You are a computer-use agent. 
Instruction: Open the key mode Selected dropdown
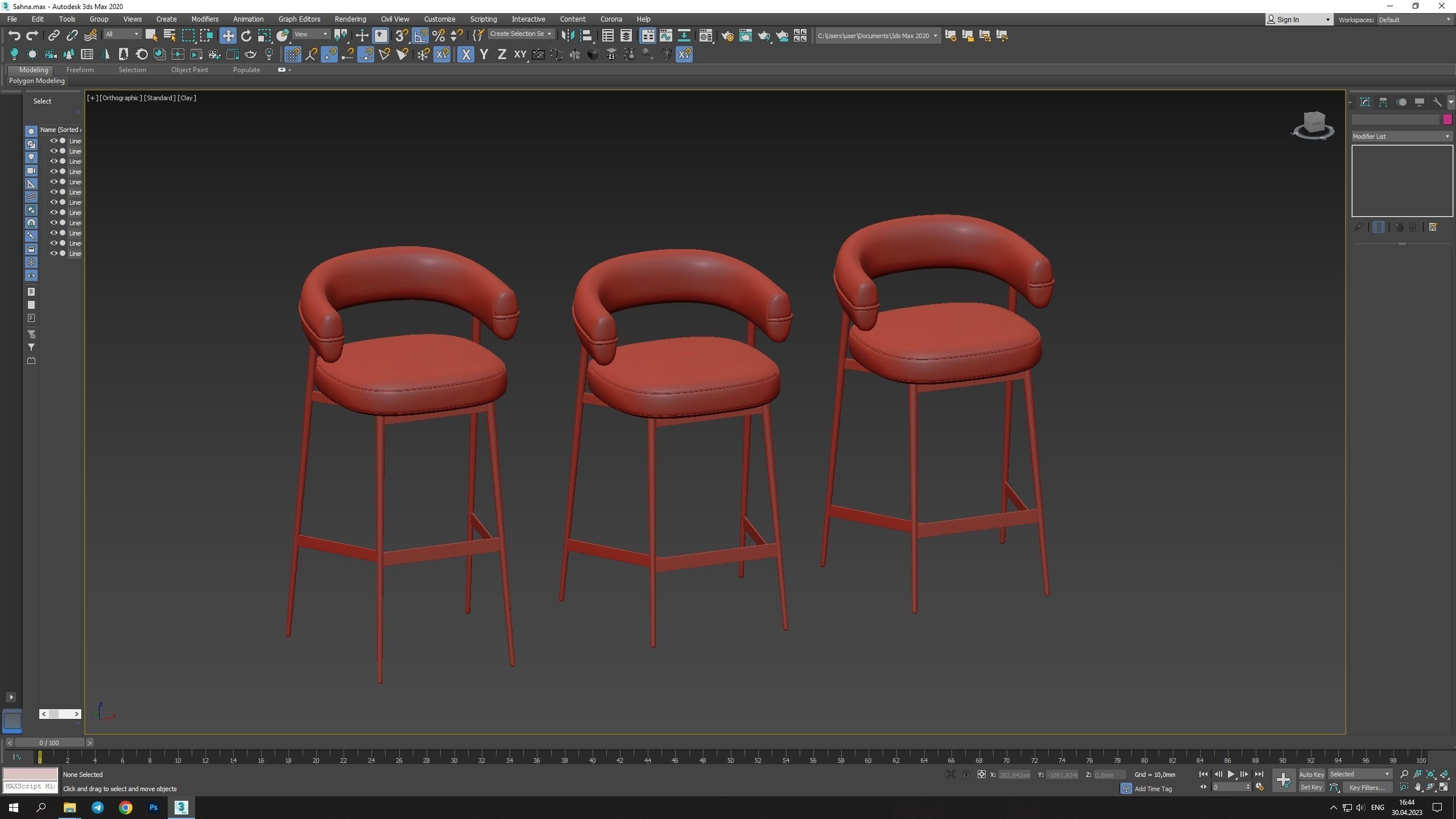pos(1360,775)
